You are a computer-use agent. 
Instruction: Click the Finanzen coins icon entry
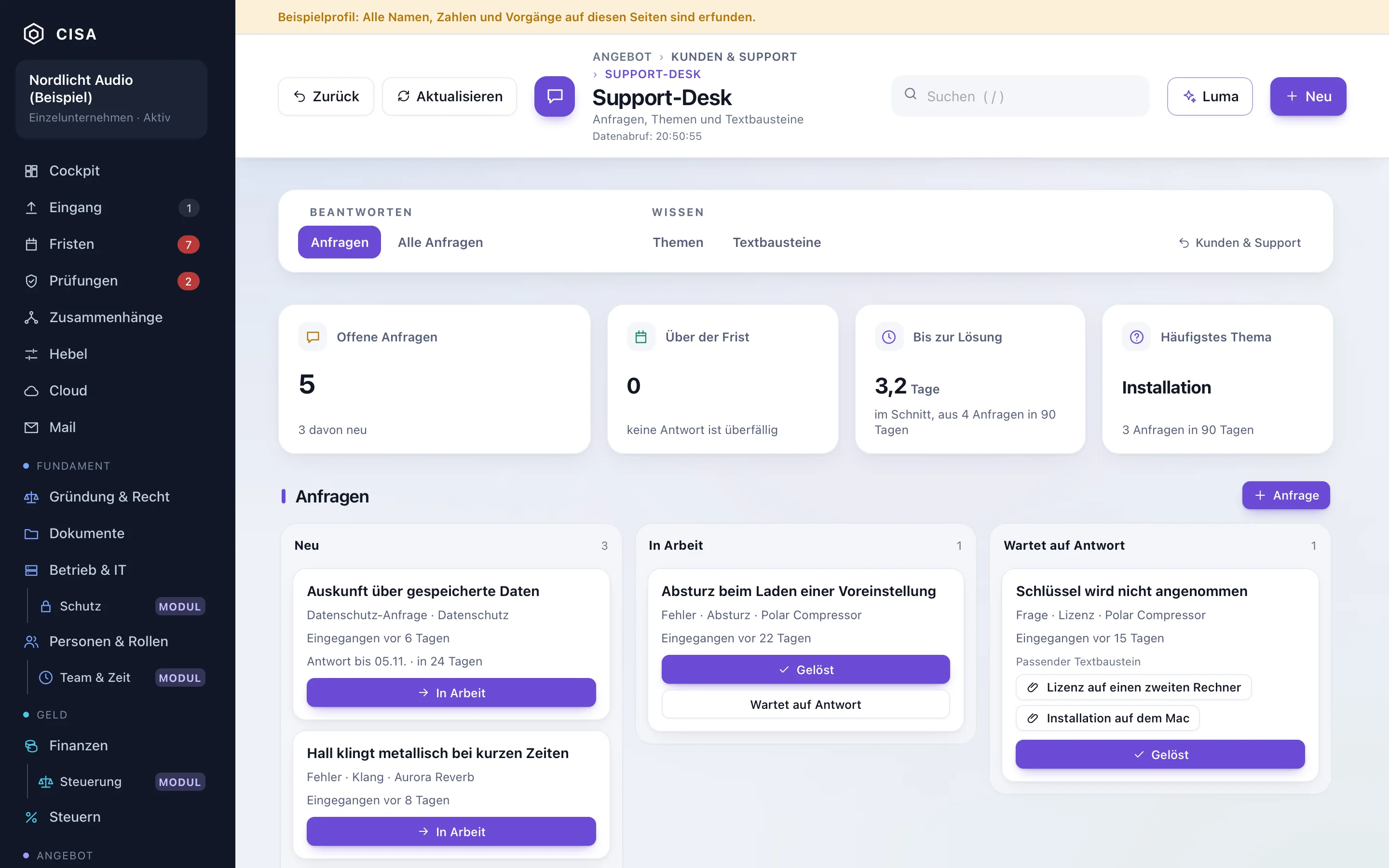click(x=31, y=746)
